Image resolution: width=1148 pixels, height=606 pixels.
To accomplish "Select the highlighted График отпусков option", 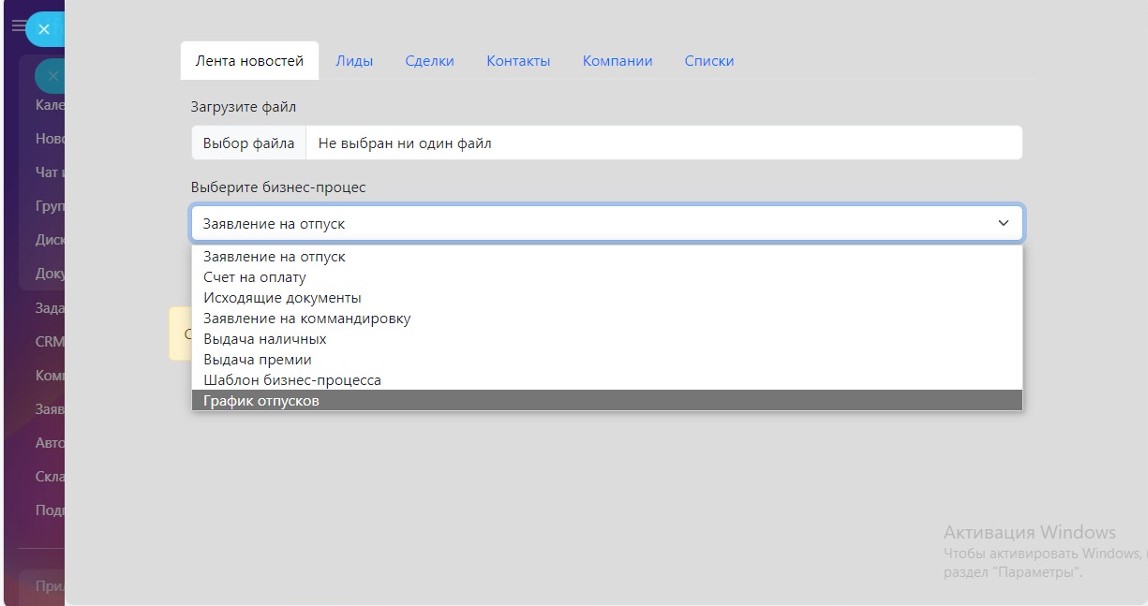I will pyautogui.click(x=261, y=401).
